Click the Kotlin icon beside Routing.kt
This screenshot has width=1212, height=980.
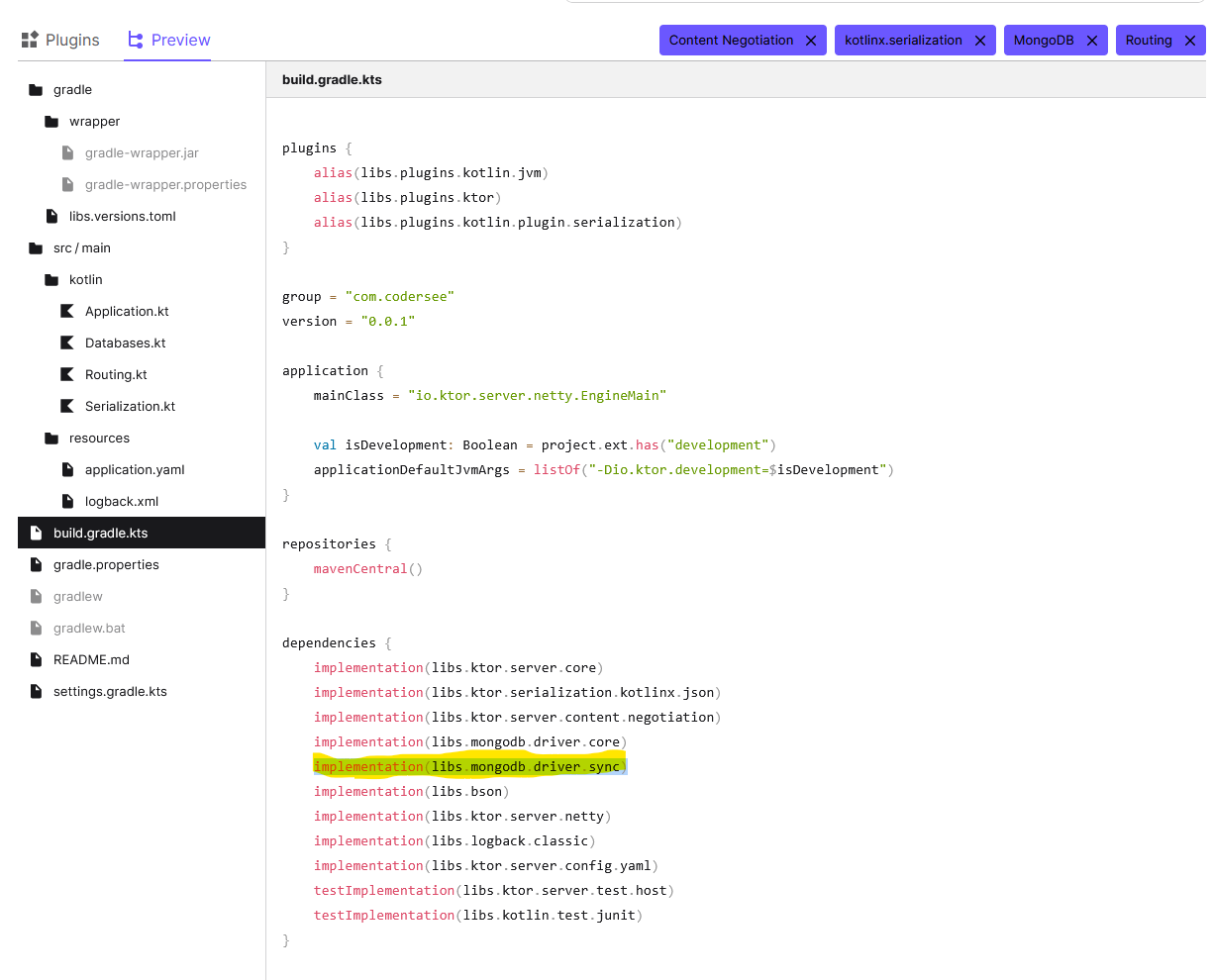(65, 374)
